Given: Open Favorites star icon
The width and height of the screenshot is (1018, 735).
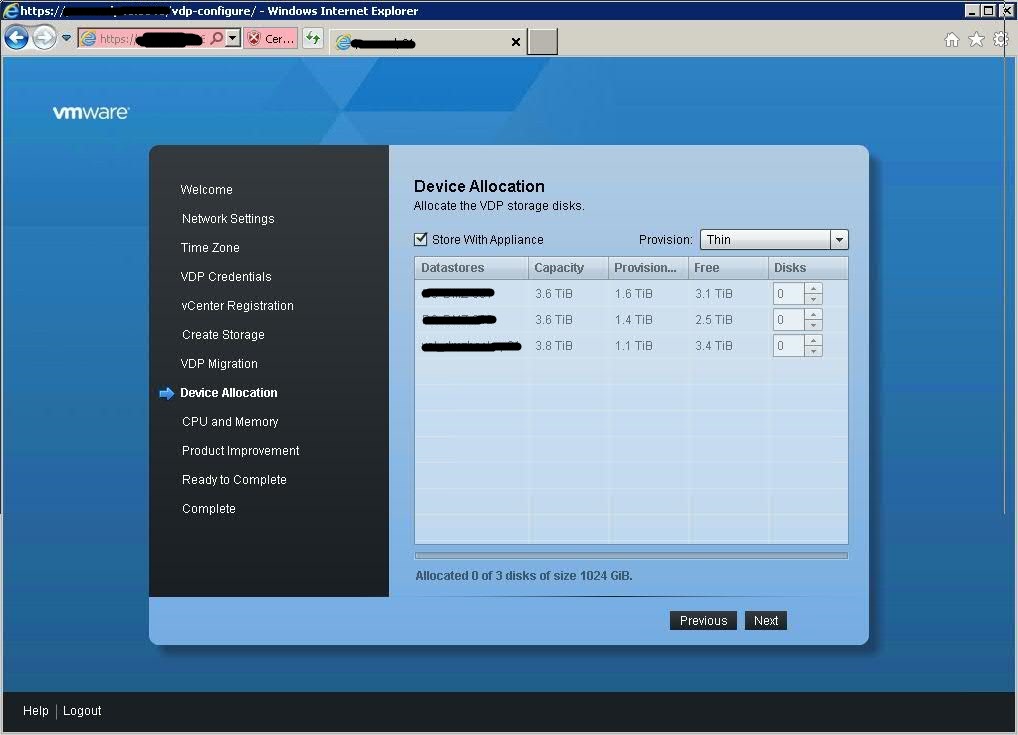Looking at the screenshot, I should tap(976, 40).
